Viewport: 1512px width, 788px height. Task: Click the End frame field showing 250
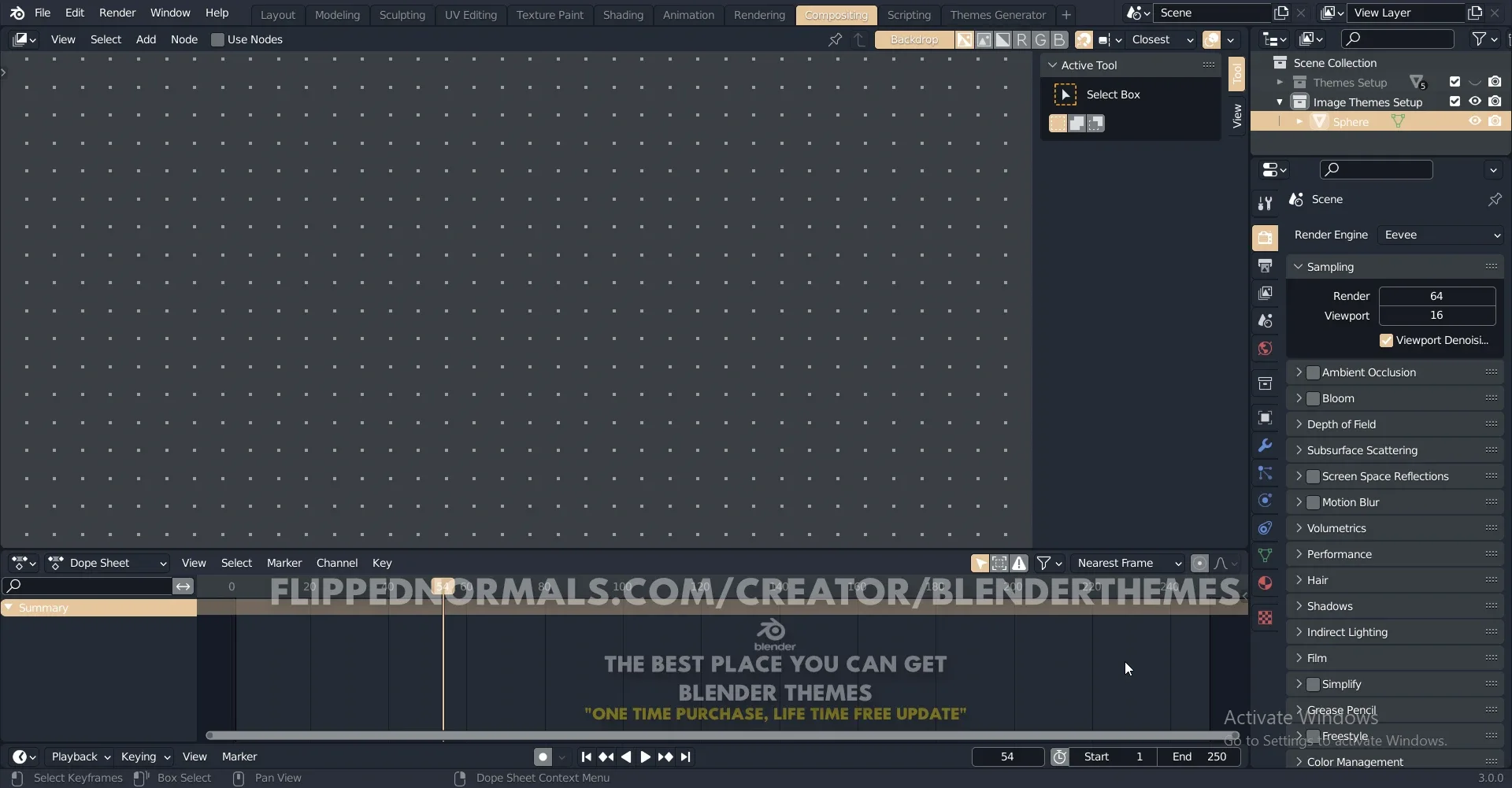point(1199,757)
